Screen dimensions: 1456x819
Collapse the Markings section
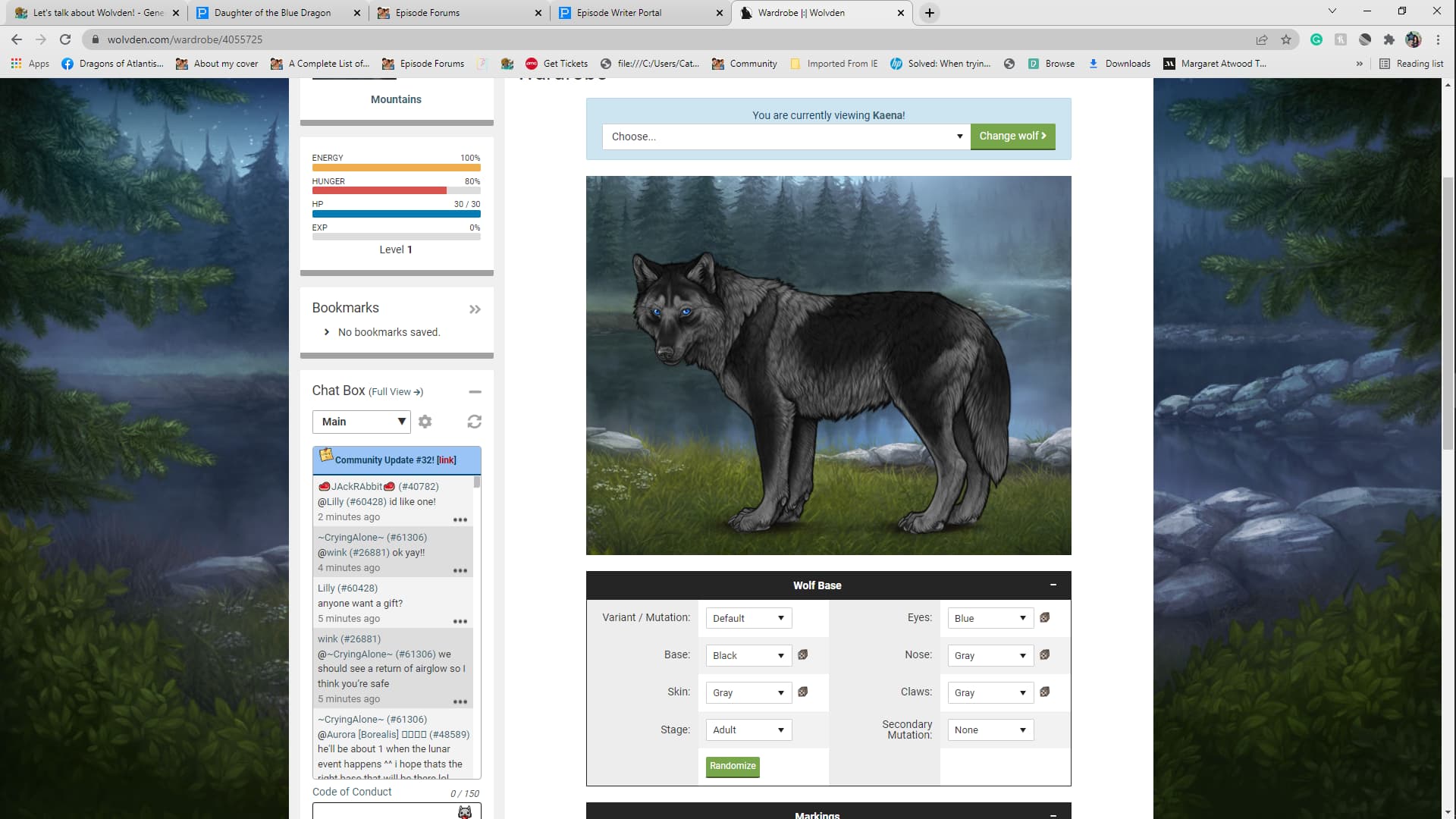[x=1053, y=814]
